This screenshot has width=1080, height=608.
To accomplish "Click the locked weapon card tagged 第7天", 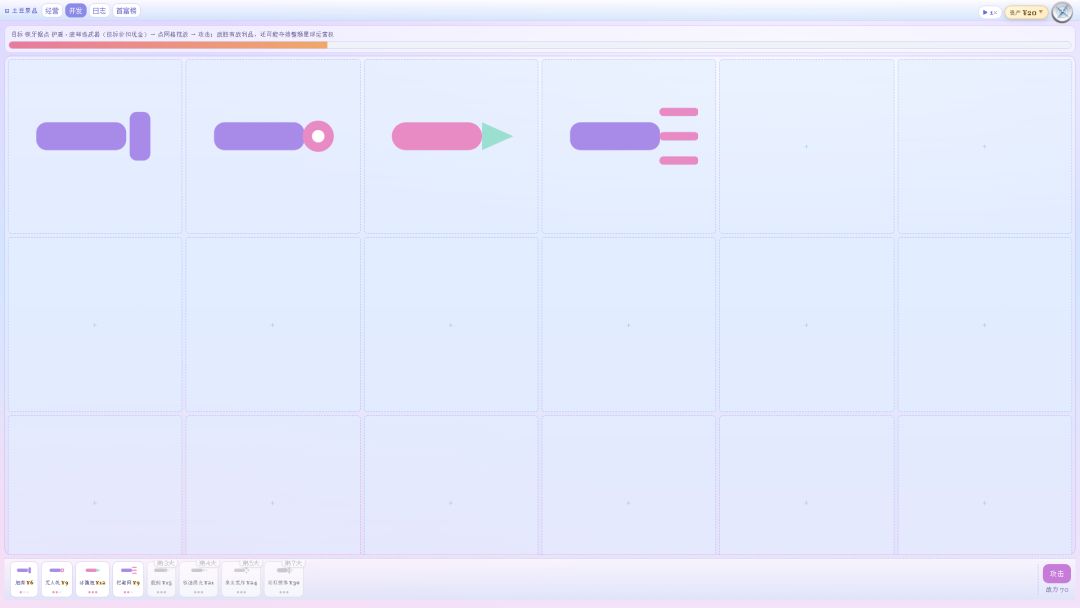I will 284,579.
